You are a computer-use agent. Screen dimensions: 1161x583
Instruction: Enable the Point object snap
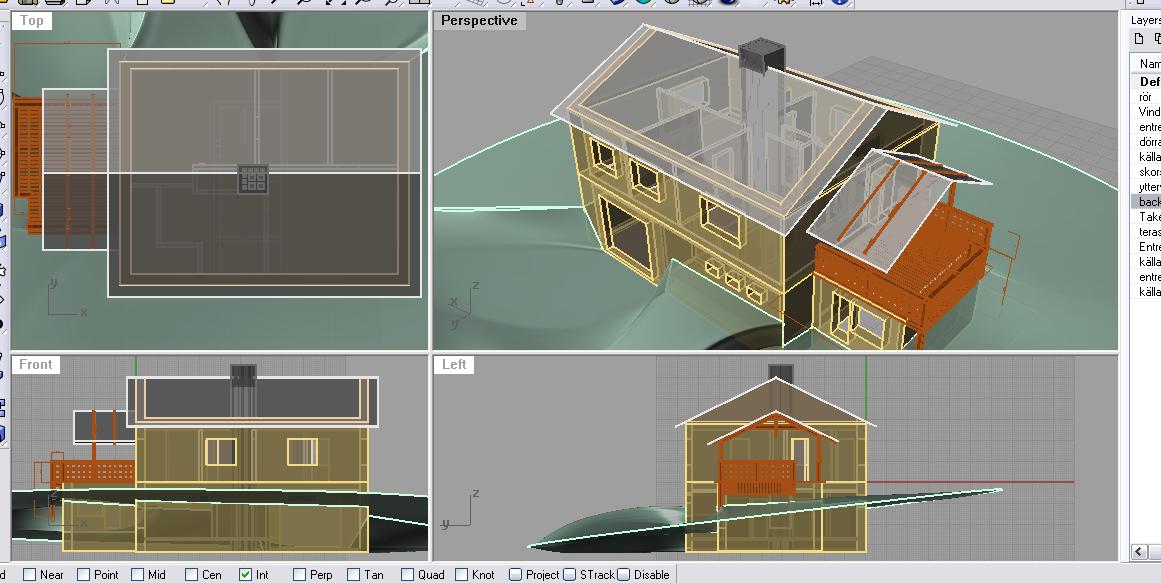tap(84, 575)
